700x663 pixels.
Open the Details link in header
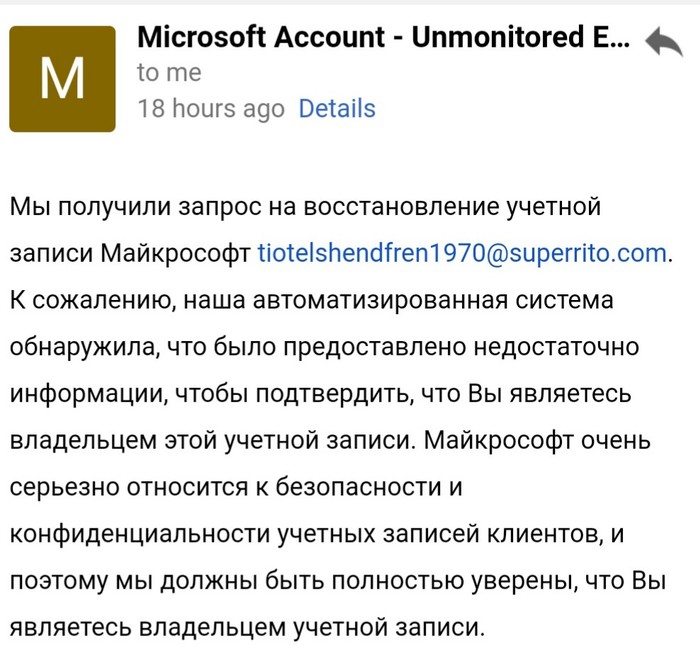tap(337, 108)
